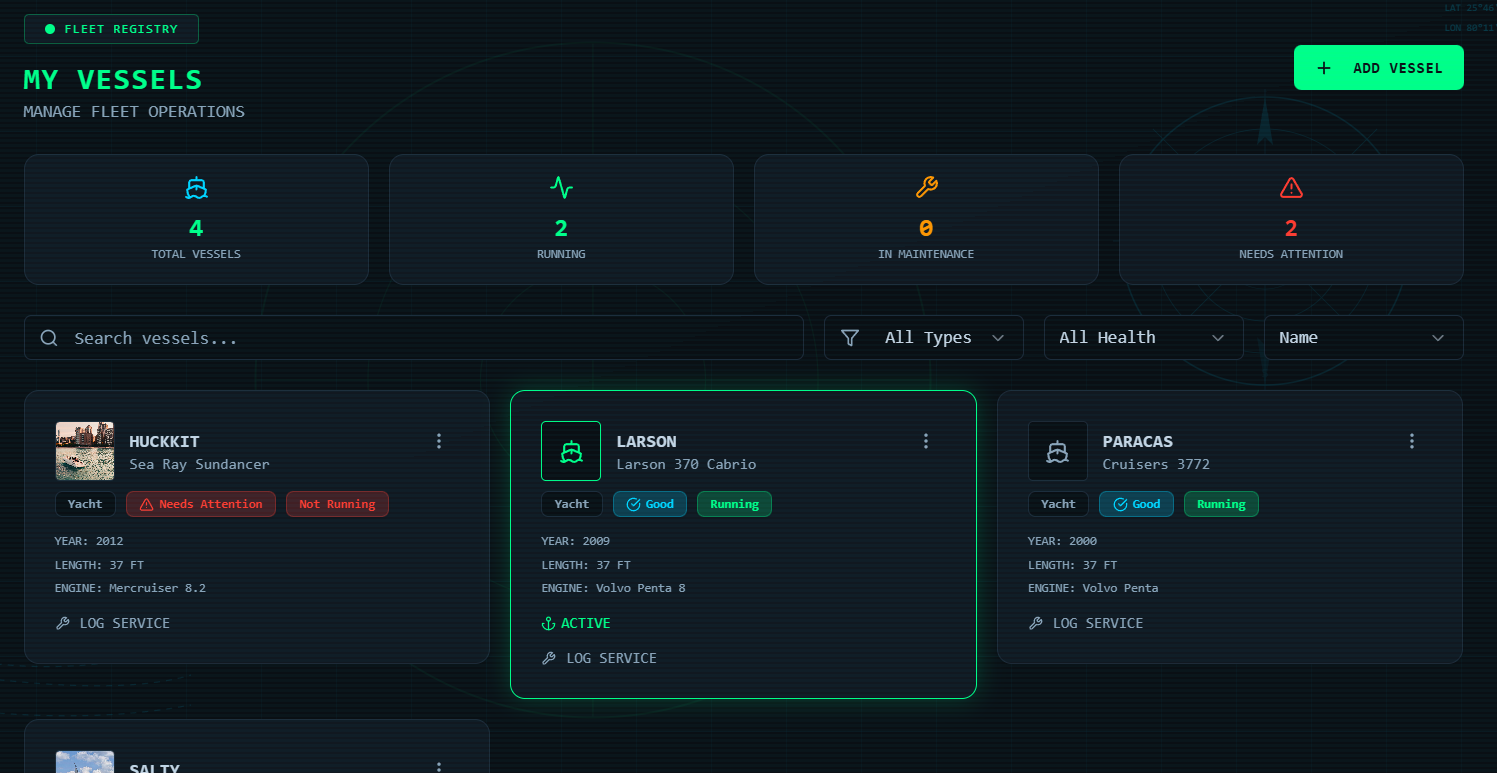
Task: Click the Salty vessel photo thumbnail
Action: click(x=85, y=762)
